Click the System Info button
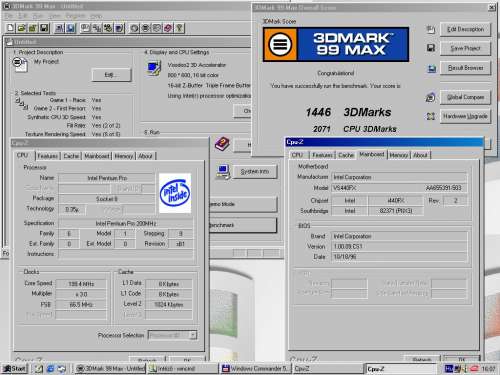500x375 pixels. tap(255, 172)
